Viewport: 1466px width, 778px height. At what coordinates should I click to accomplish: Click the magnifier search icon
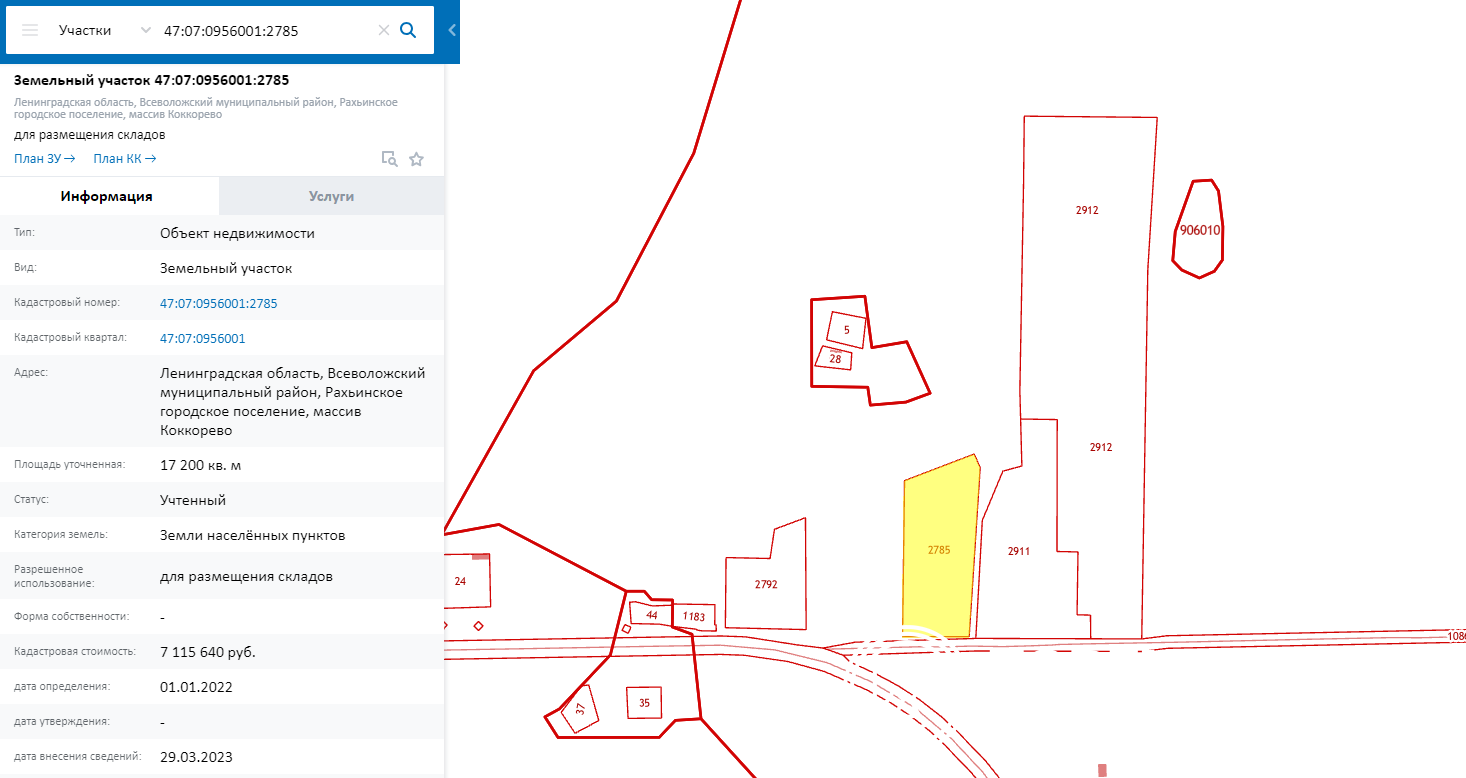coord(408,30)
